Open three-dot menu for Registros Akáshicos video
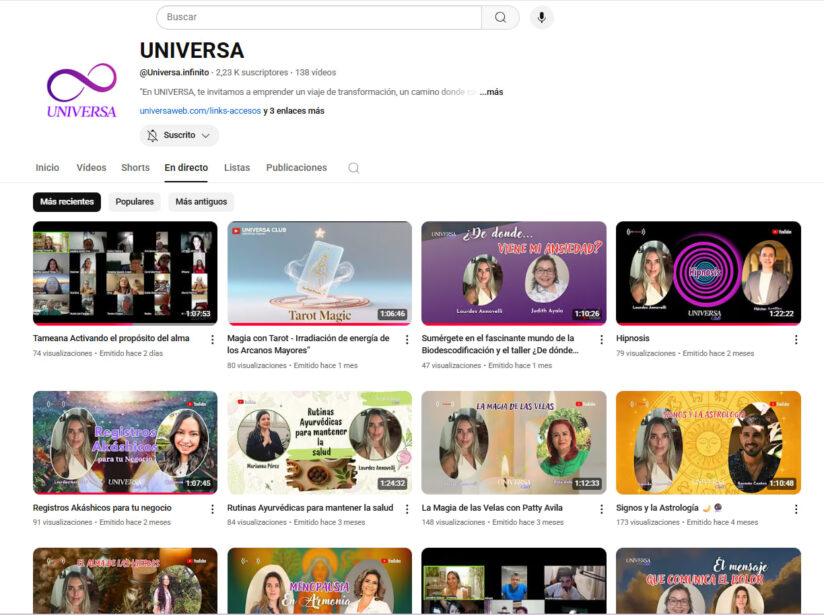Viewport: 824px width, 615px height. (212, 509)
